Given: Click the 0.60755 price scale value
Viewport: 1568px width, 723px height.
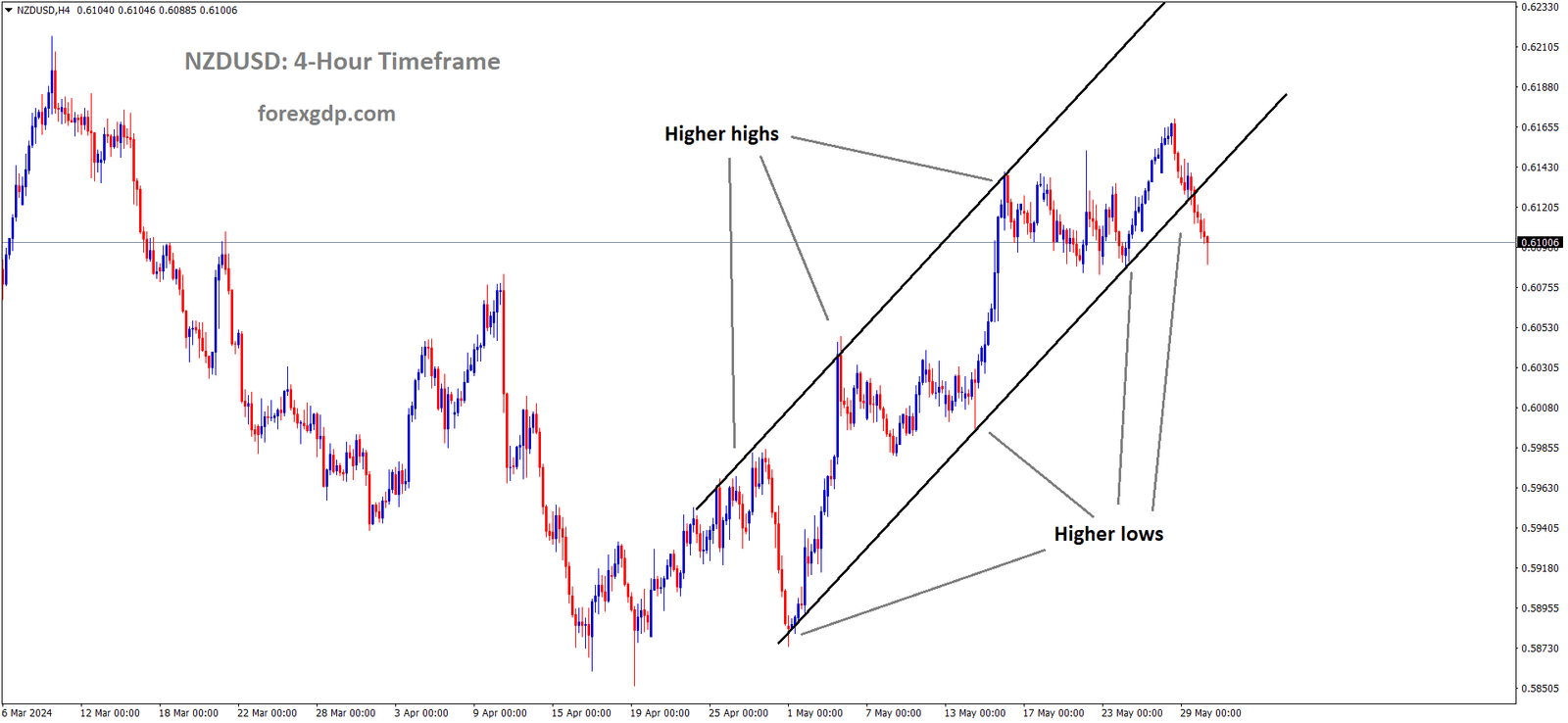Looking at the screenshot, I should pyautogui.click(x=1540, y=288).
